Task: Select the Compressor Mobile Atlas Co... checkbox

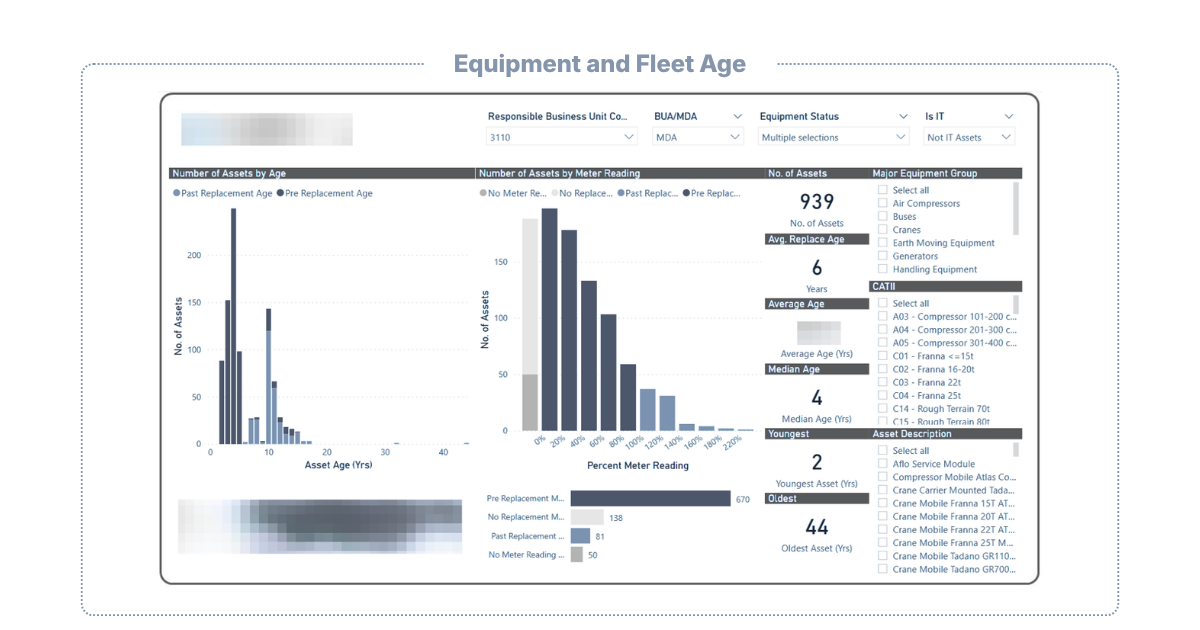Action: [883, 477]
